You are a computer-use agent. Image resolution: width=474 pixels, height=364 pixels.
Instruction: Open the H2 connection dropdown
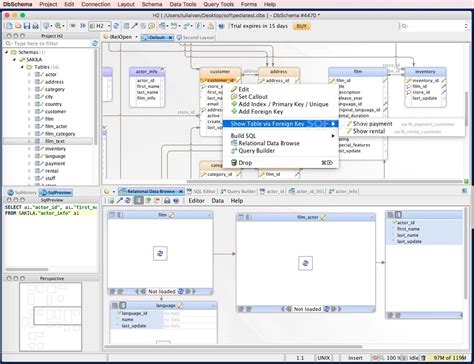100,26
